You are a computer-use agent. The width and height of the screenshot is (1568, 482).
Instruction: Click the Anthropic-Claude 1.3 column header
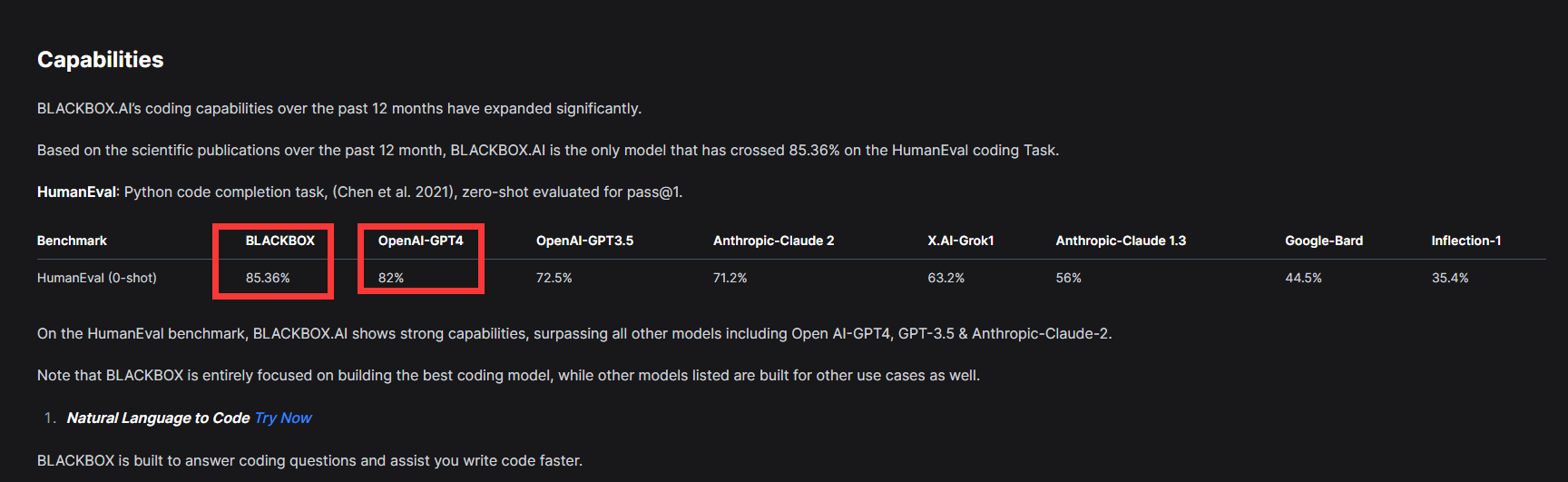pyautogui.click(x=1121, y=241)
